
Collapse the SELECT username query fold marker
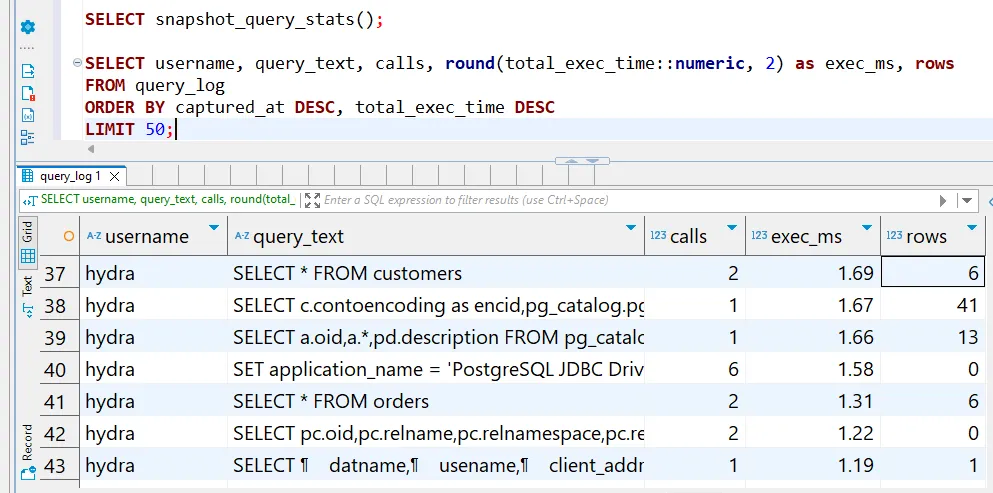click(x=77, y=63)
